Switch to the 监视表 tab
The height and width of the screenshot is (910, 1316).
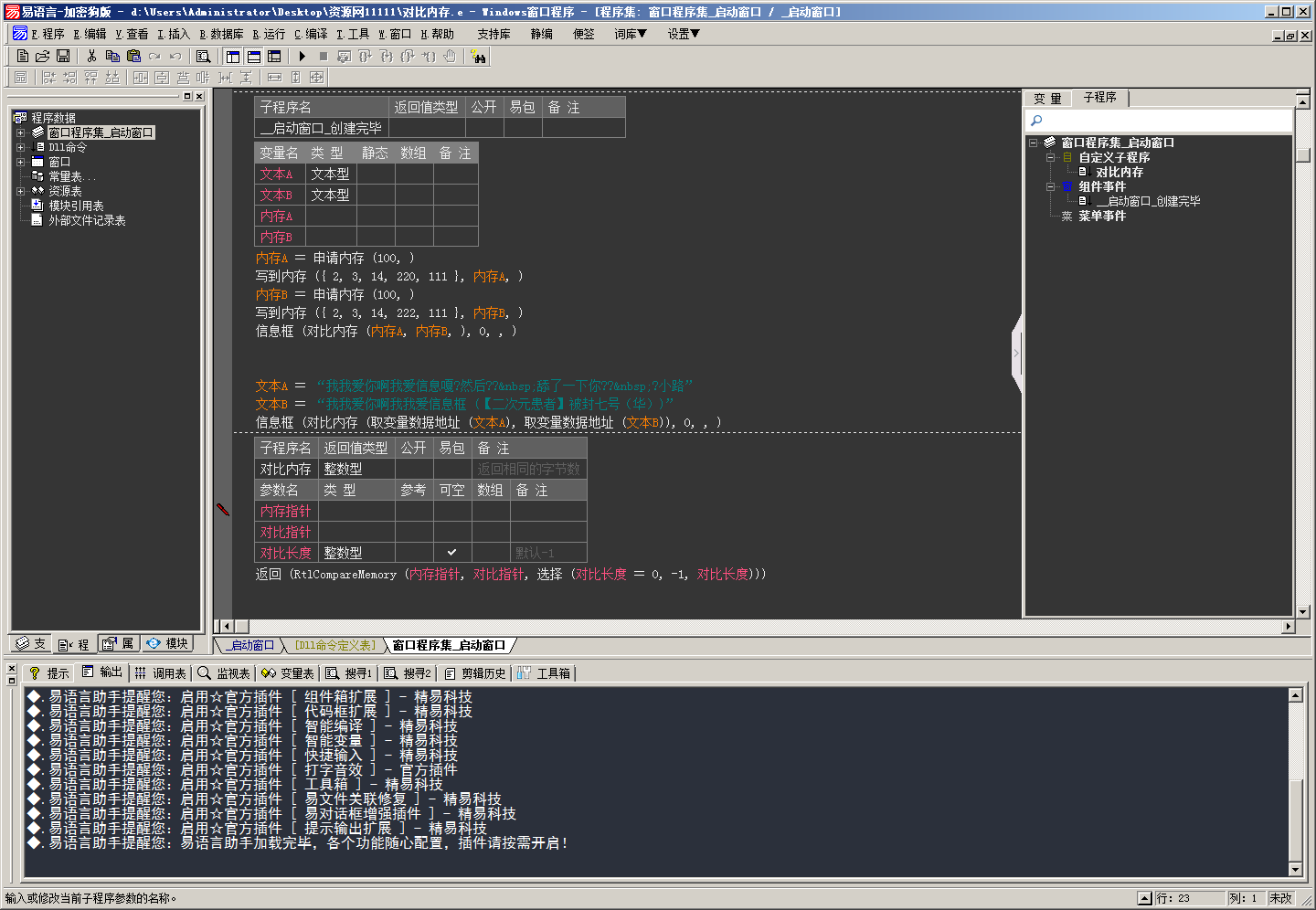tap(224, 673)
